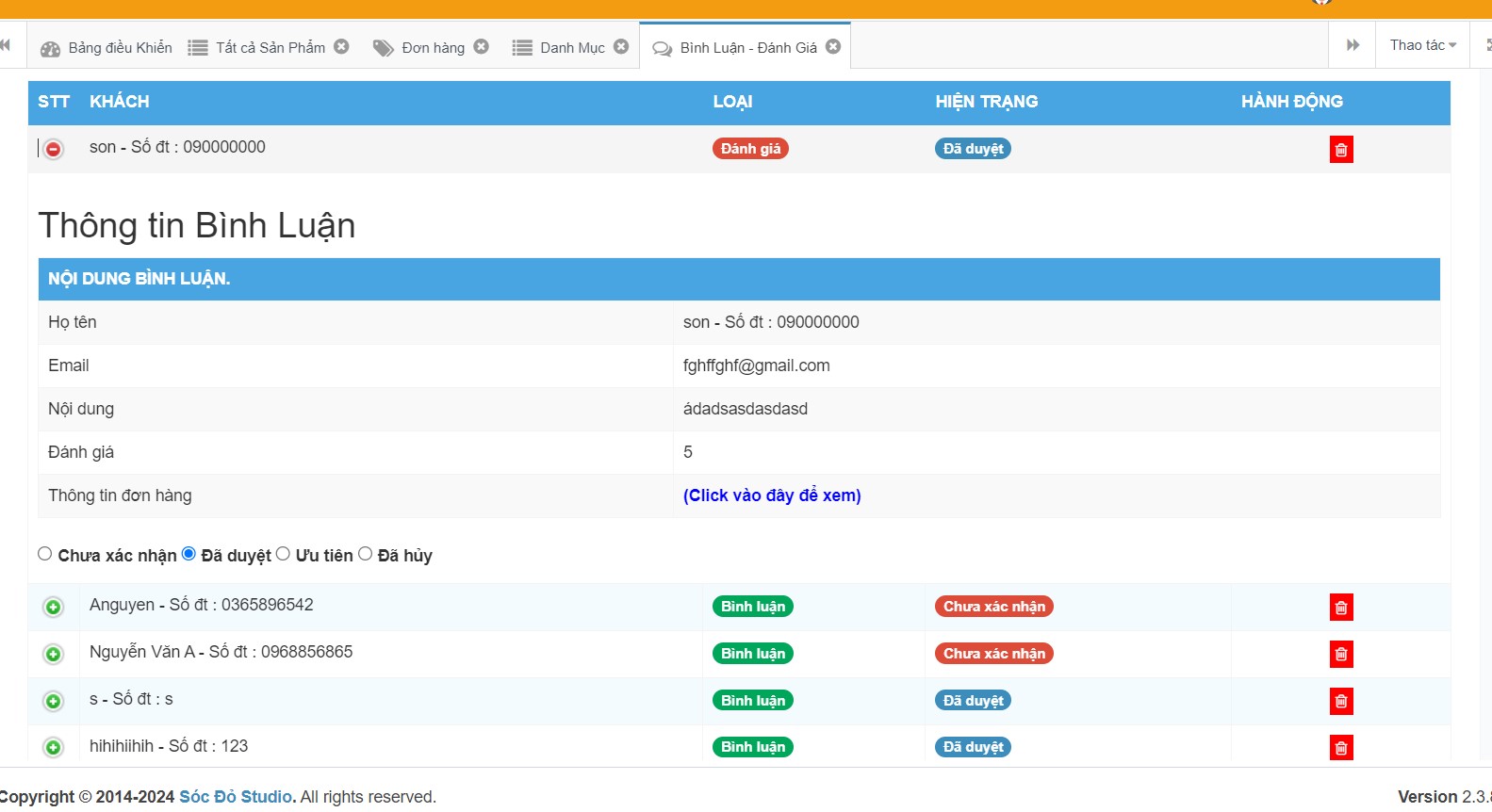The width and height of the screenshot is (1492, 812).
Task: Click the Đã duyệt badge on son row
Action: 973,149
